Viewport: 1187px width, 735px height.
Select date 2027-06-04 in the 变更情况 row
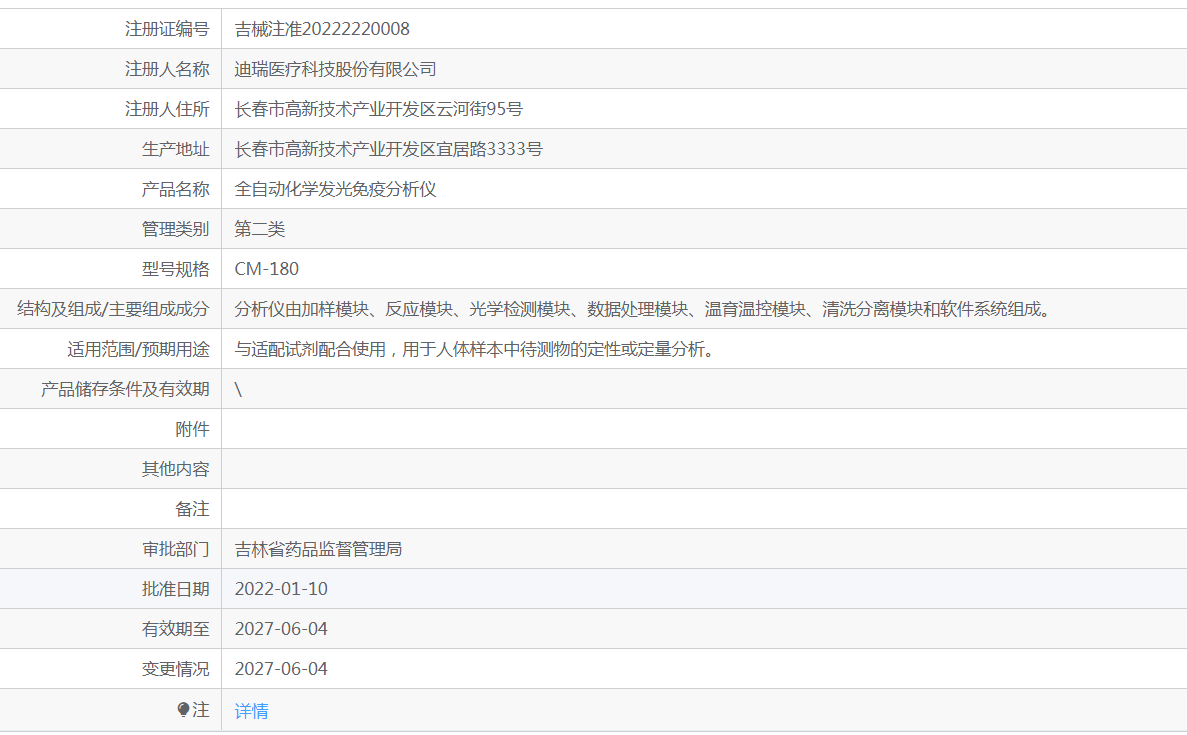coord(281,669)
